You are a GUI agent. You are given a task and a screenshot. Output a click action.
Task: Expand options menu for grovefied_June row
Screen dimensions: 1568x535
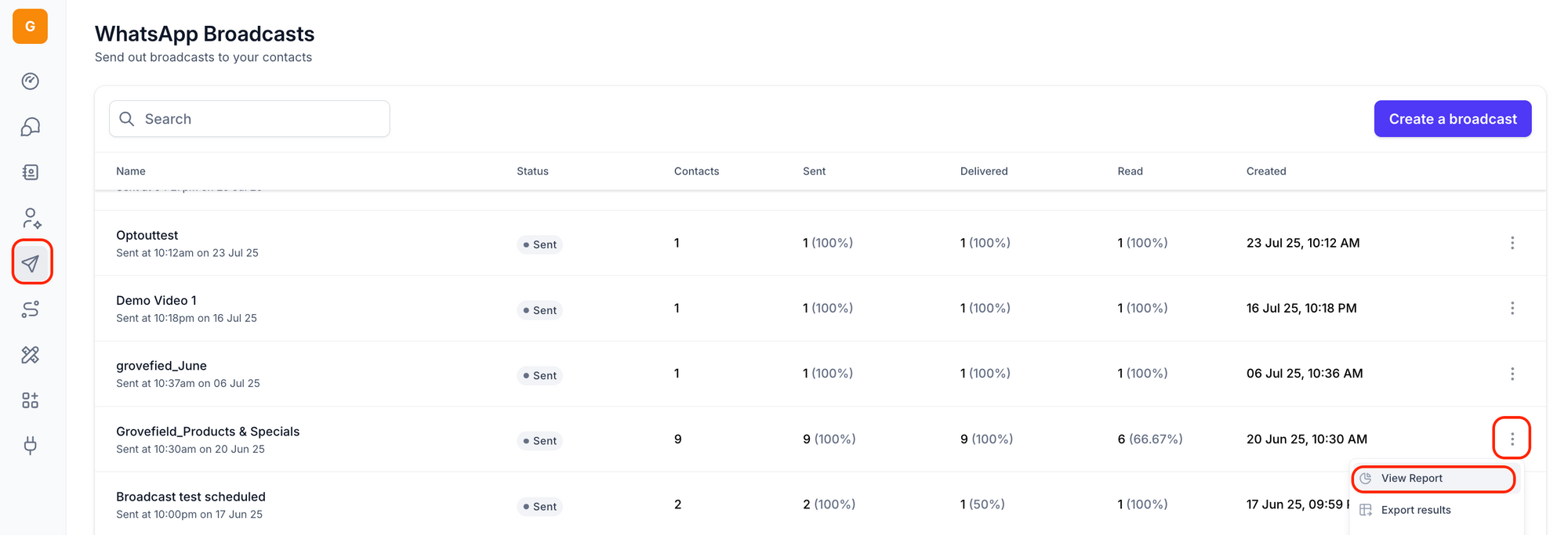coord(1512,374)
